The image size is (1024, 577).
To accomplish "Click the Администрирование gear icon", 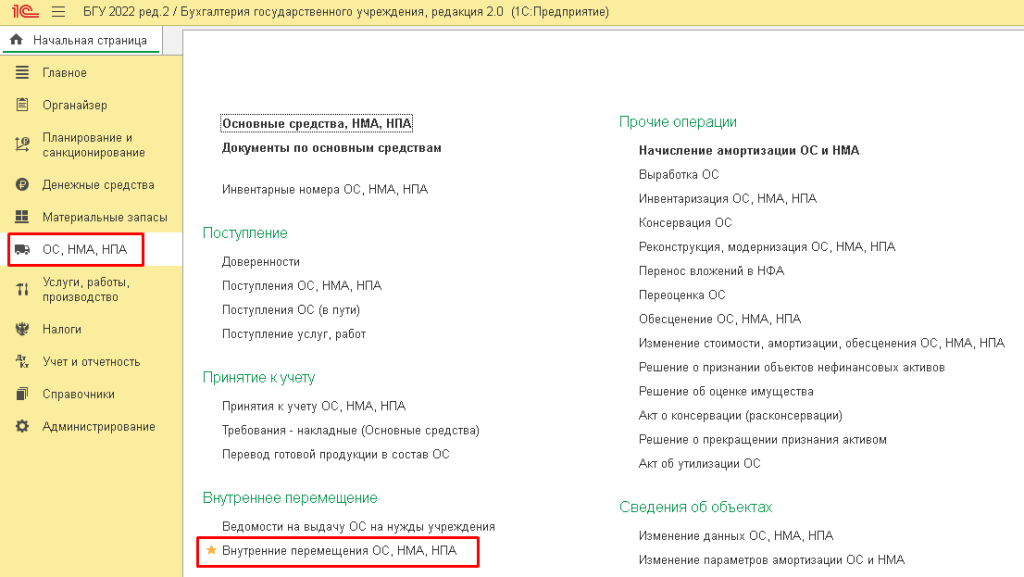I will [22, 427].
